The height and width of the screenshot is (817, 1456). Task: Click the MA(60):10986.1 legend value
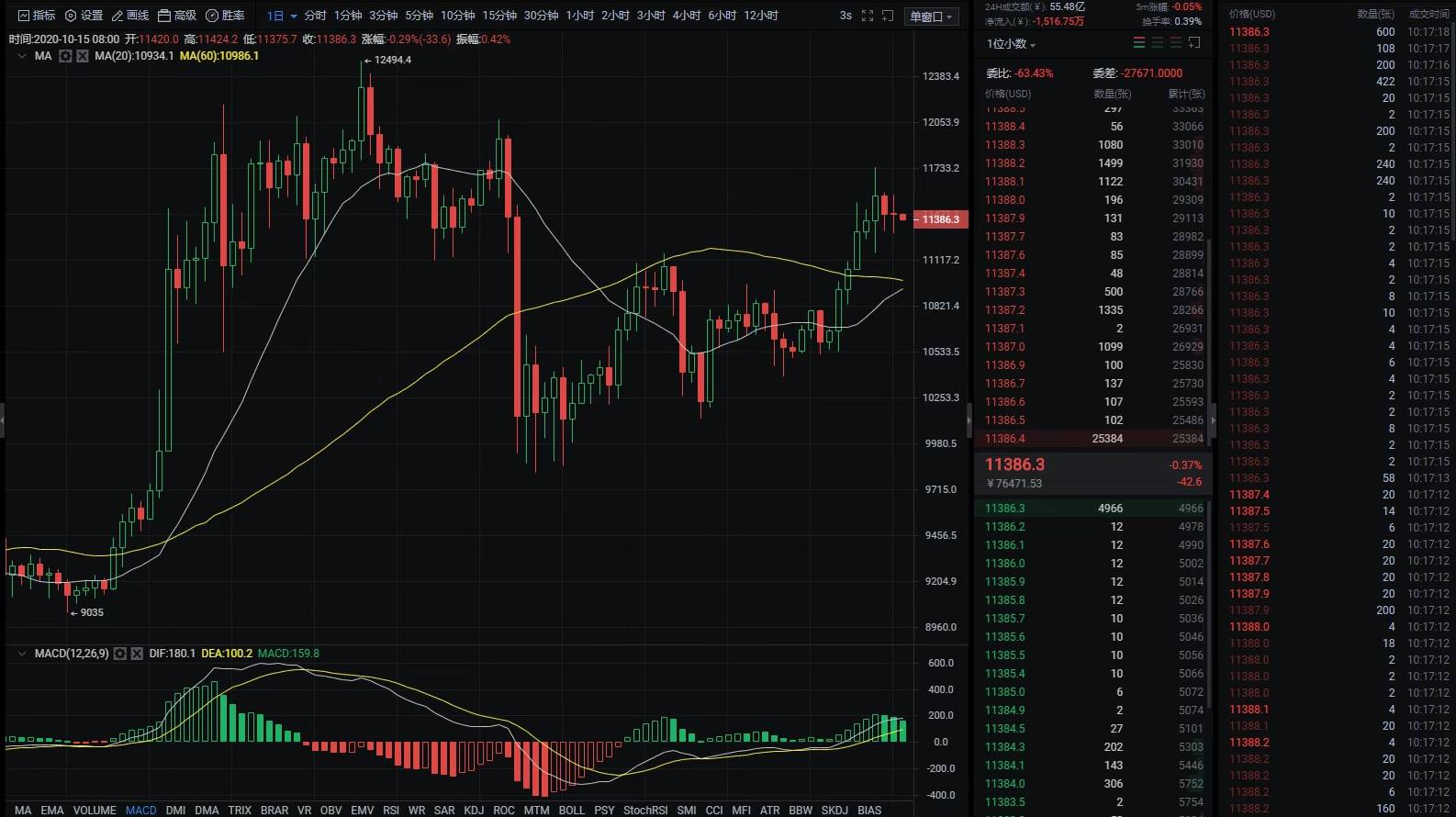point(219,56)
